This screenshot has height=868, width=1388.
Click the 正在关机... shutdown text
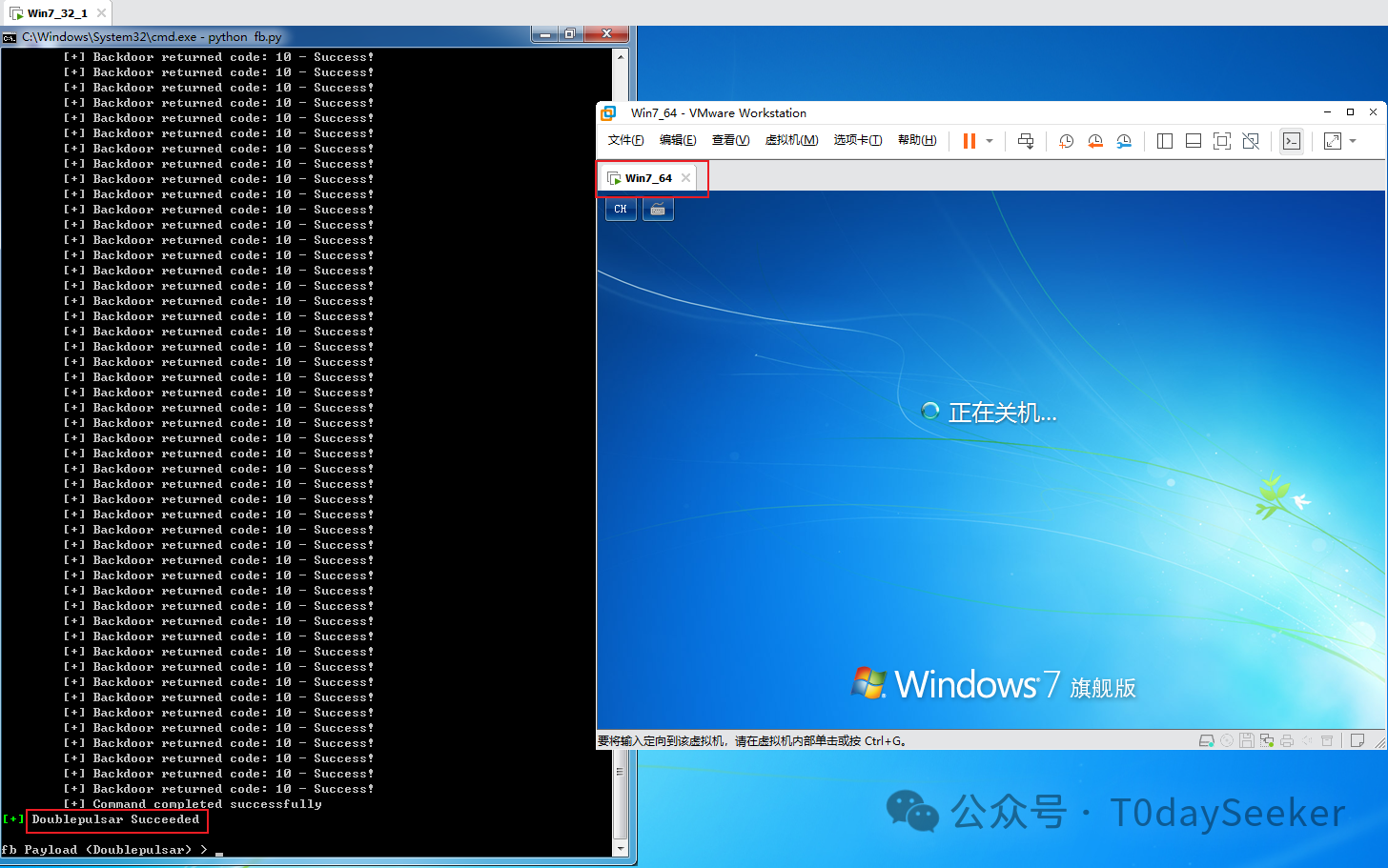pos(1002,413)
